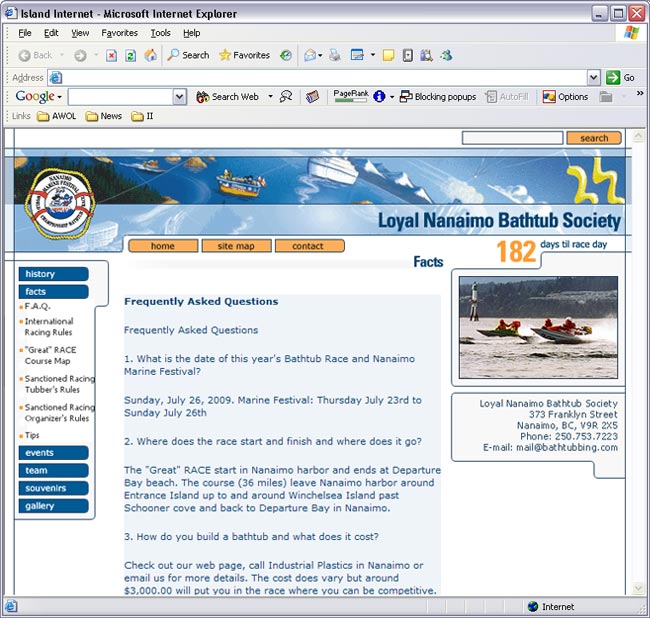
Task: Open the Edit menu
Action: point(51,33)
